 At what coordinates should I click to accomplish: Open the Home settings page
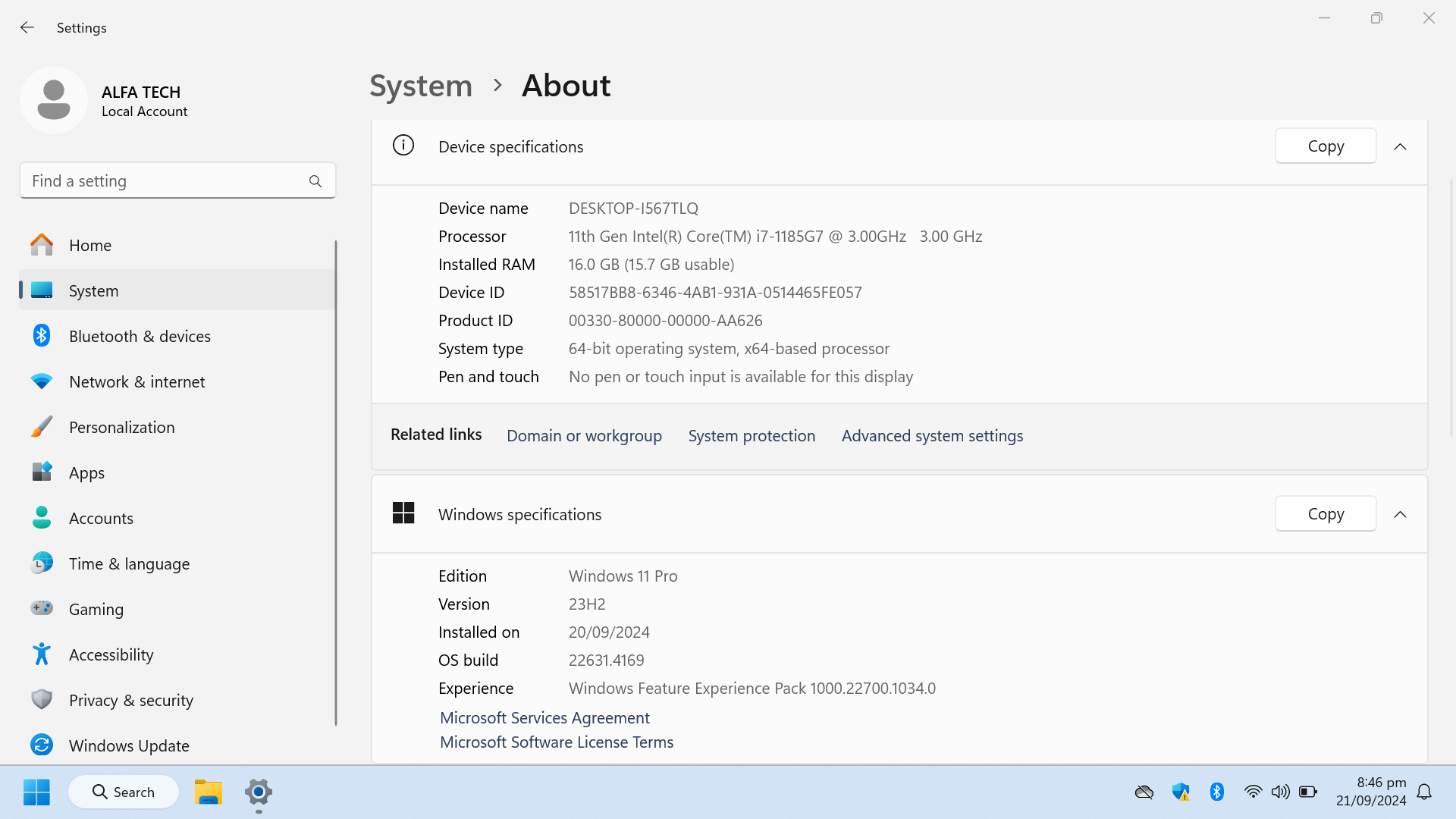[177, 245]
